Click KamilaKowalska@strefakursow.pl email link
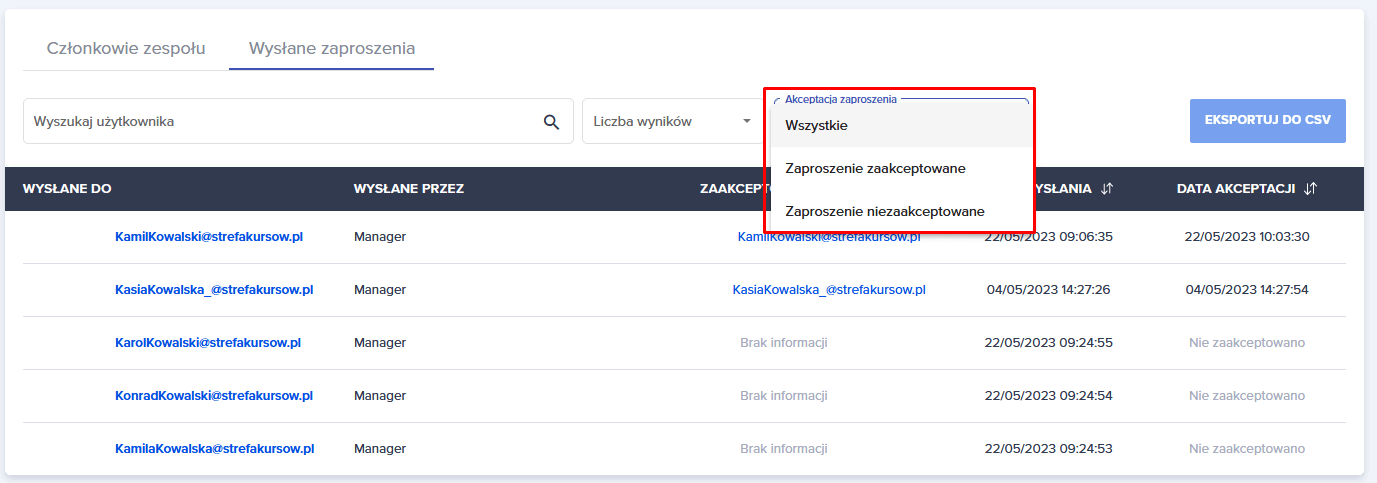 pos(214,449)
